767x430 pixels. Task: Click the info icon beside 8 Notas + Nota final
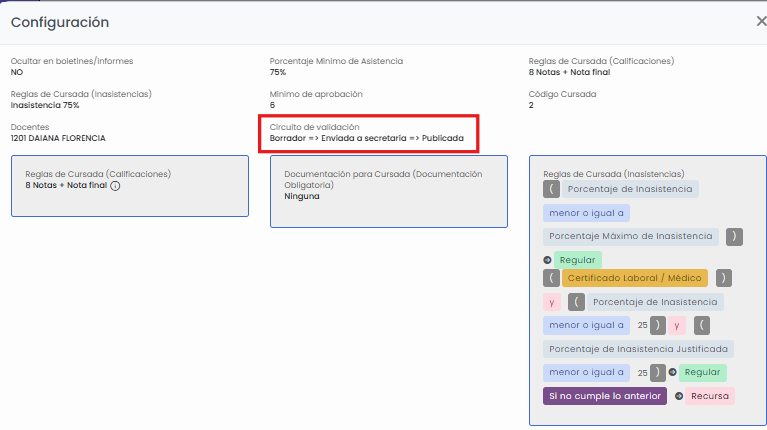click(115, 186)
